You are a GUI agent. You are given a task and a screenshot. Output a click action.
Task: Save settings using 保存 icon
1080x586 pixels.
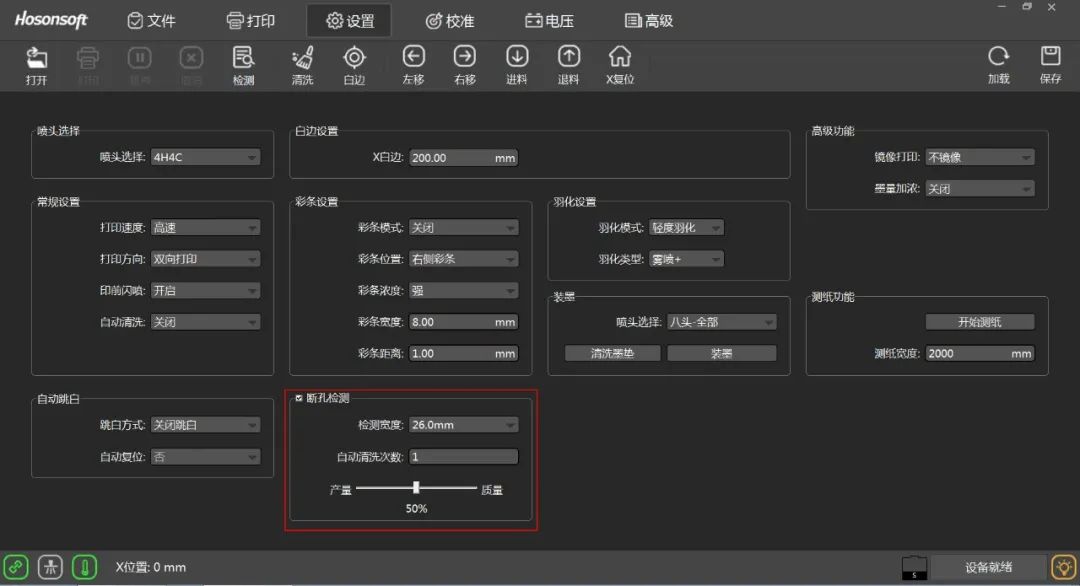coord(1050,64)
